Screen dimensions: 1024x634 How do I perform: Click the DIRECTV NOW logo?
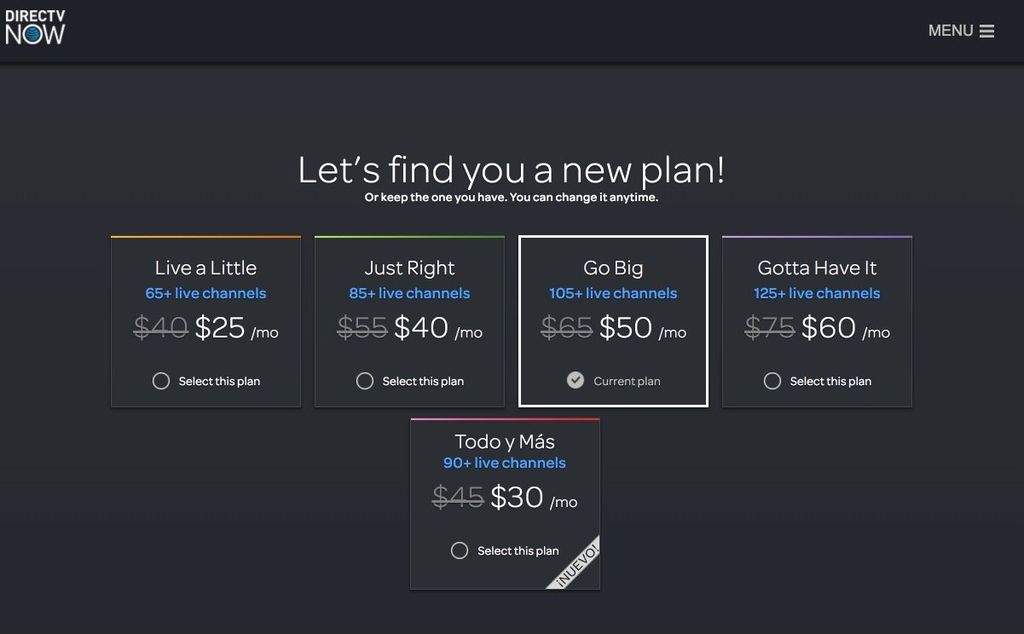click(36, 27)
